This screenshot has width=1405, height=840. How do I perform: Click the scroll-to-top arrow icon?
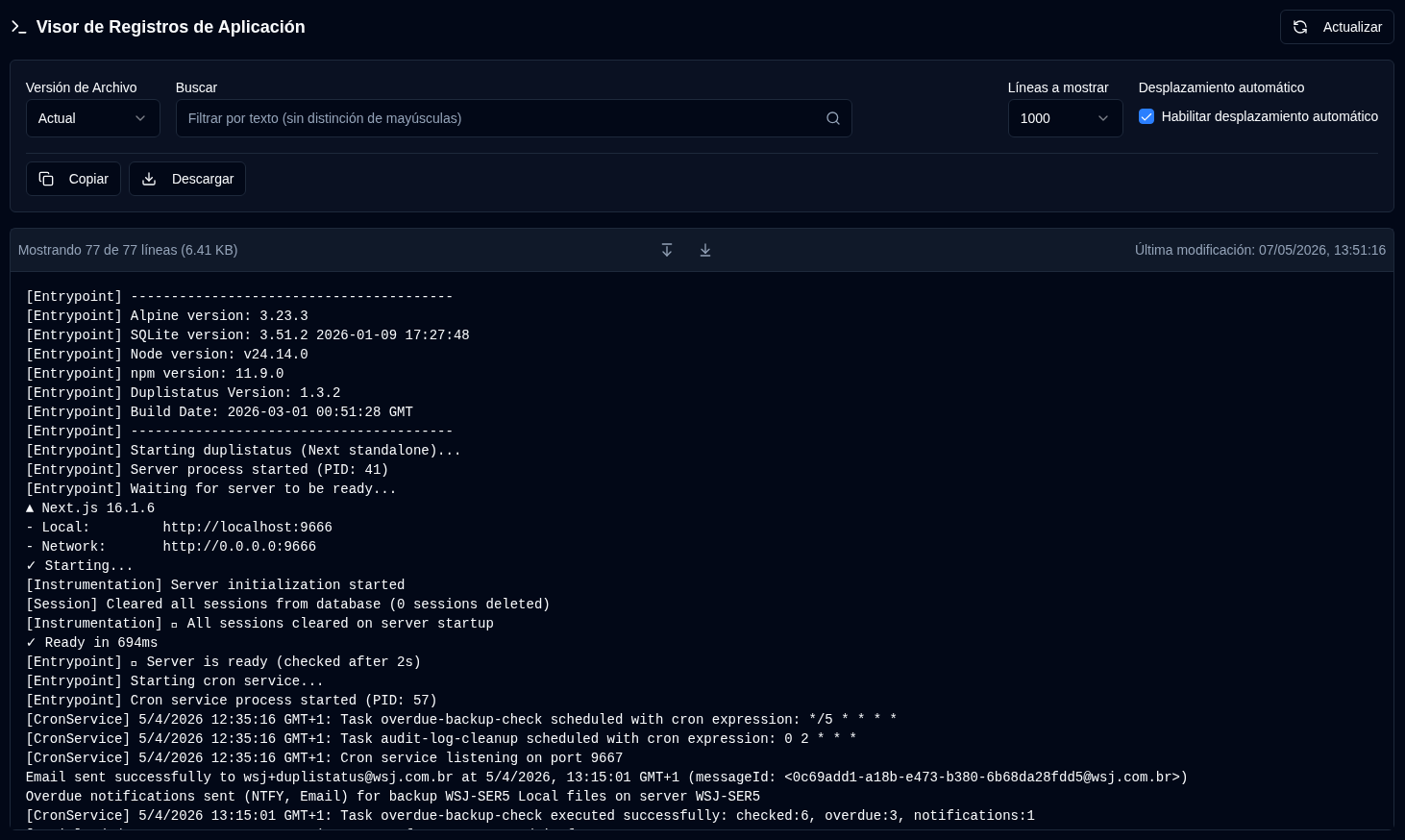(x=667, y=250)
